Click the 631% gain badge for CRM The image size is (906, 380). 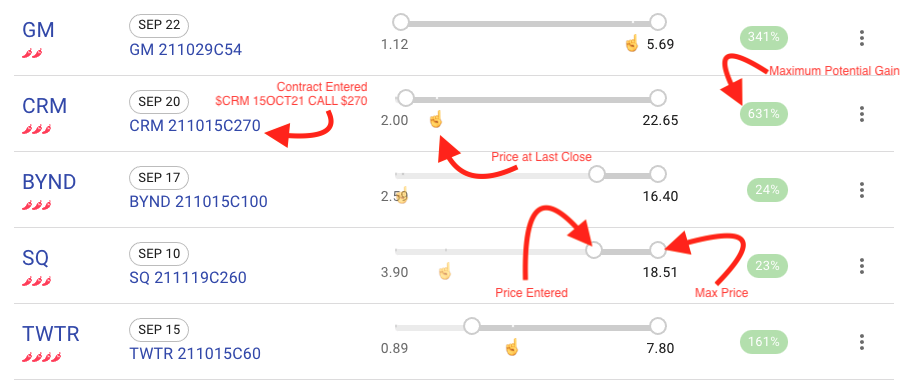pyautogui.click(x=763, y=114)
